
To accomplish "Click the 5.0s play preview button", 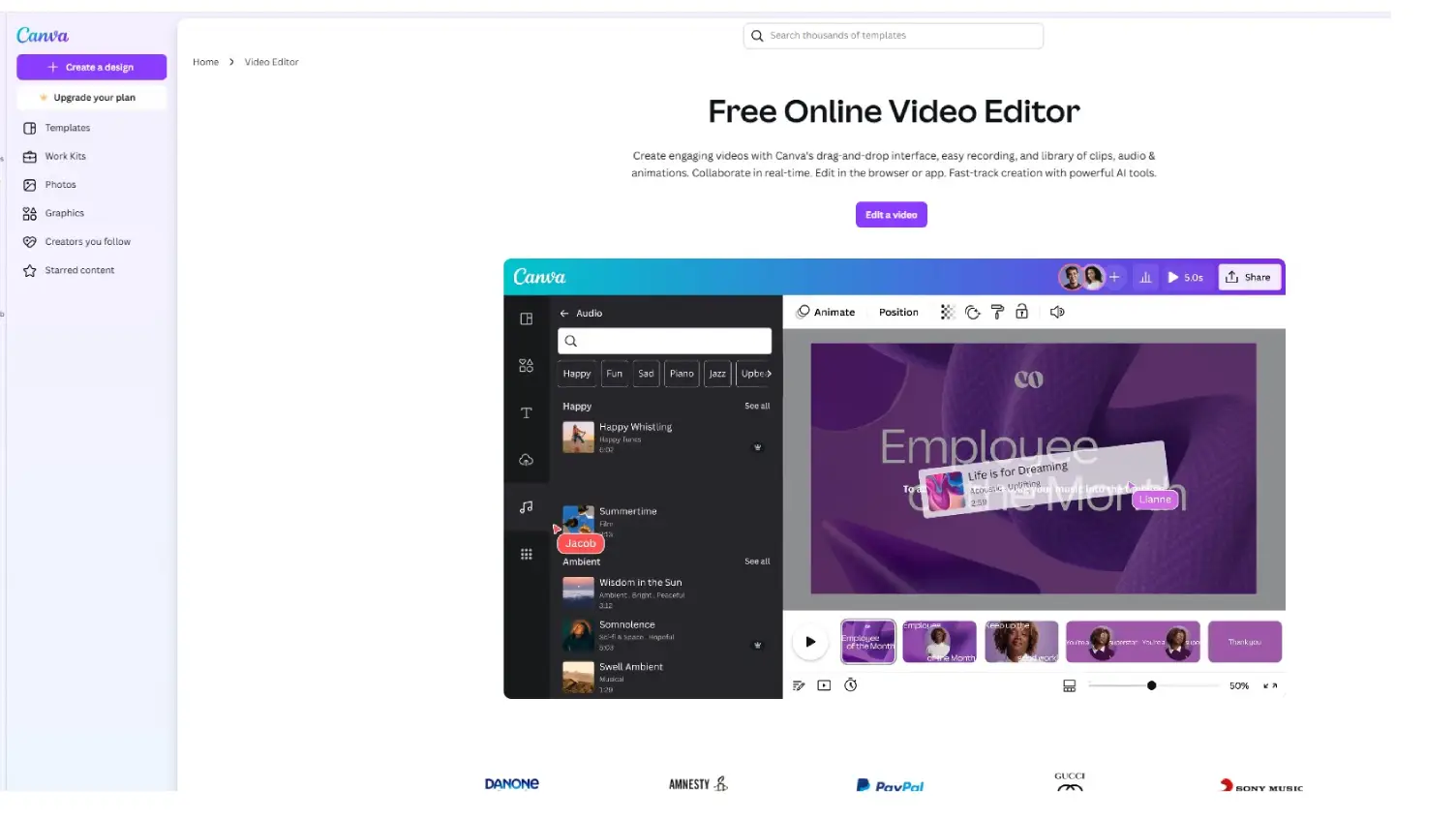I will point(1185,277).
